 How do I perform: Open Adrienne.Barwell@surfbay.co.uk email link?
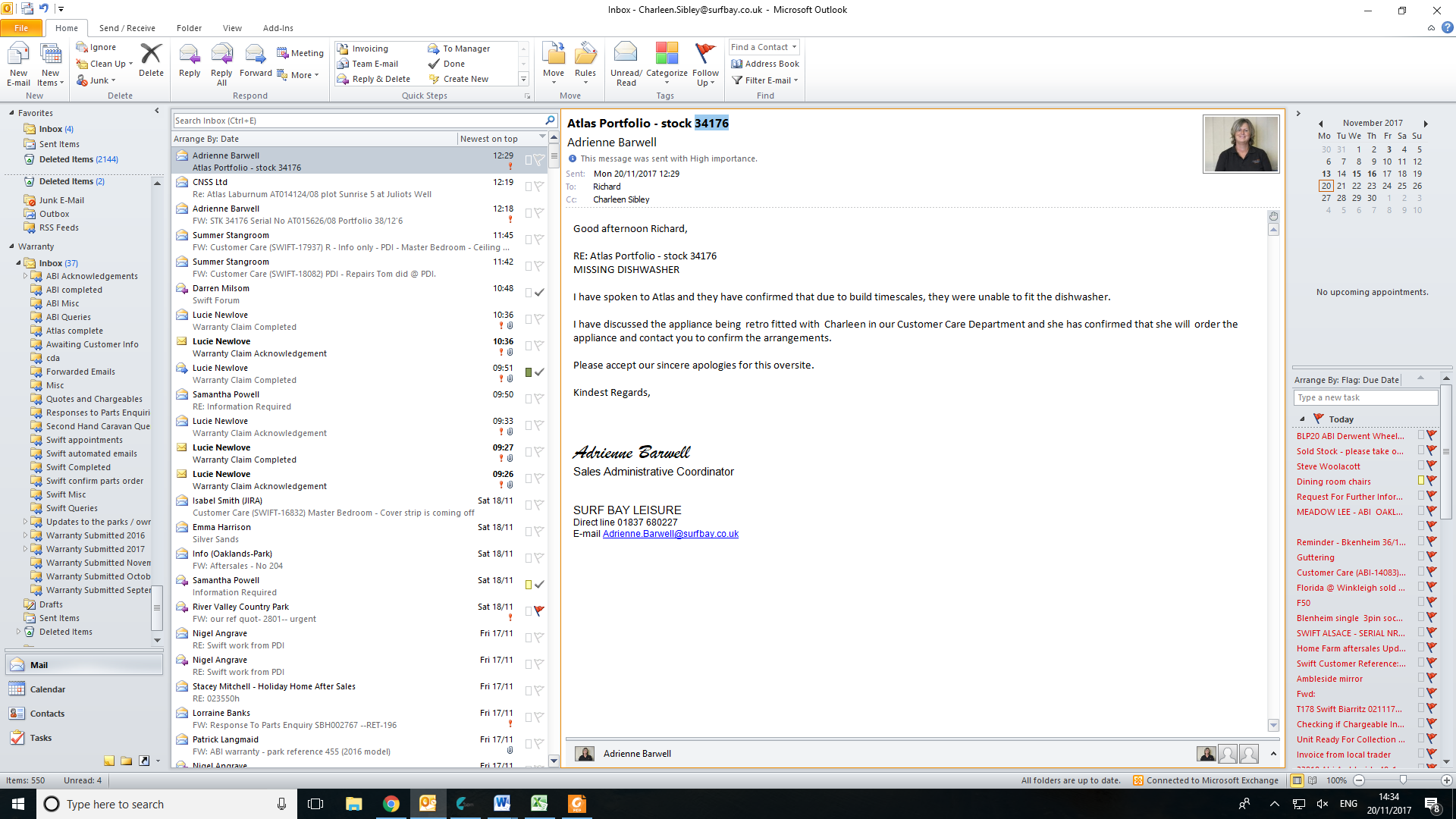click(x=670, y=534)
